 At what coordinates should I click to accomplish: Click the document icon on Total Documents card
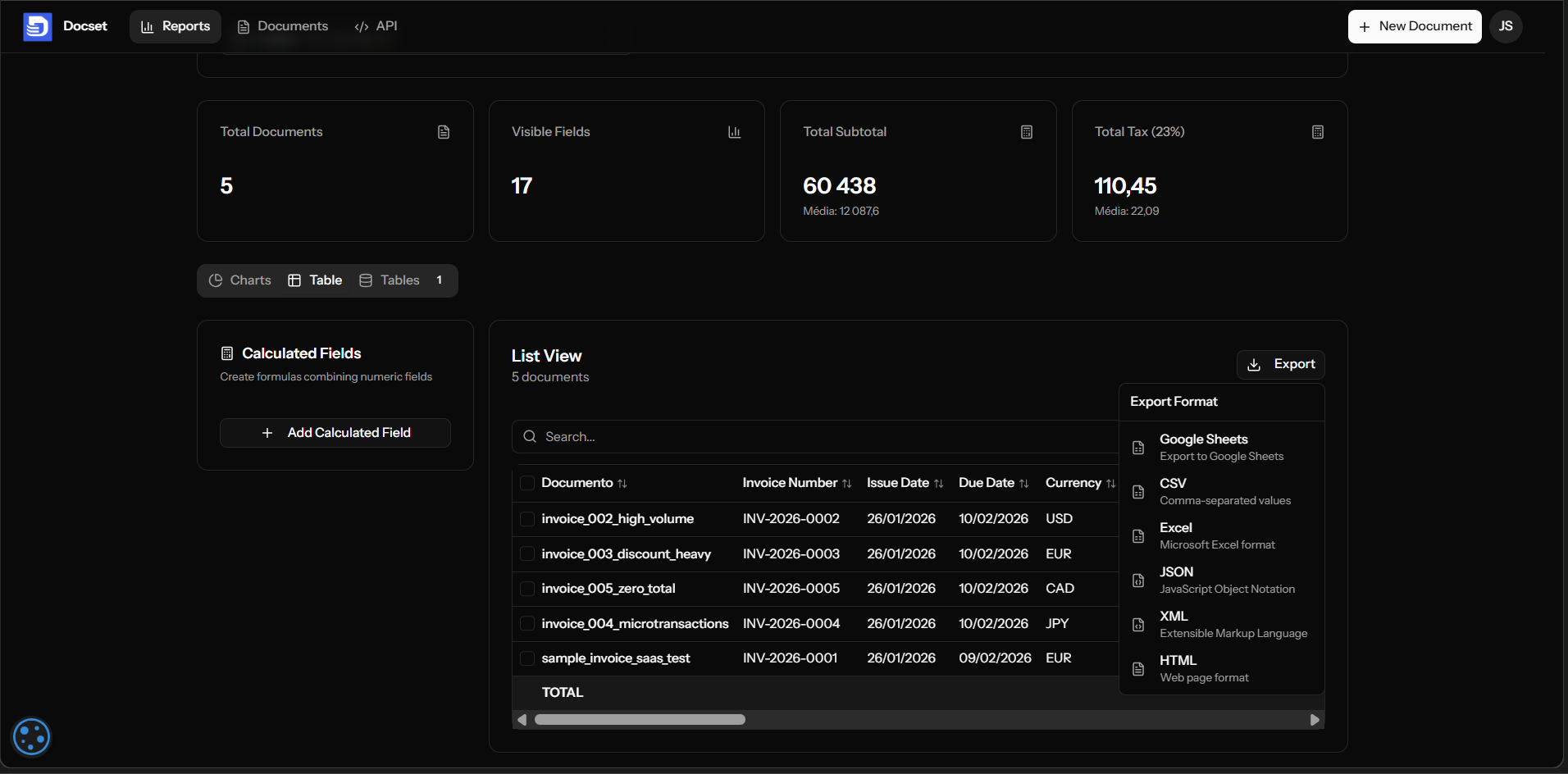444,131
